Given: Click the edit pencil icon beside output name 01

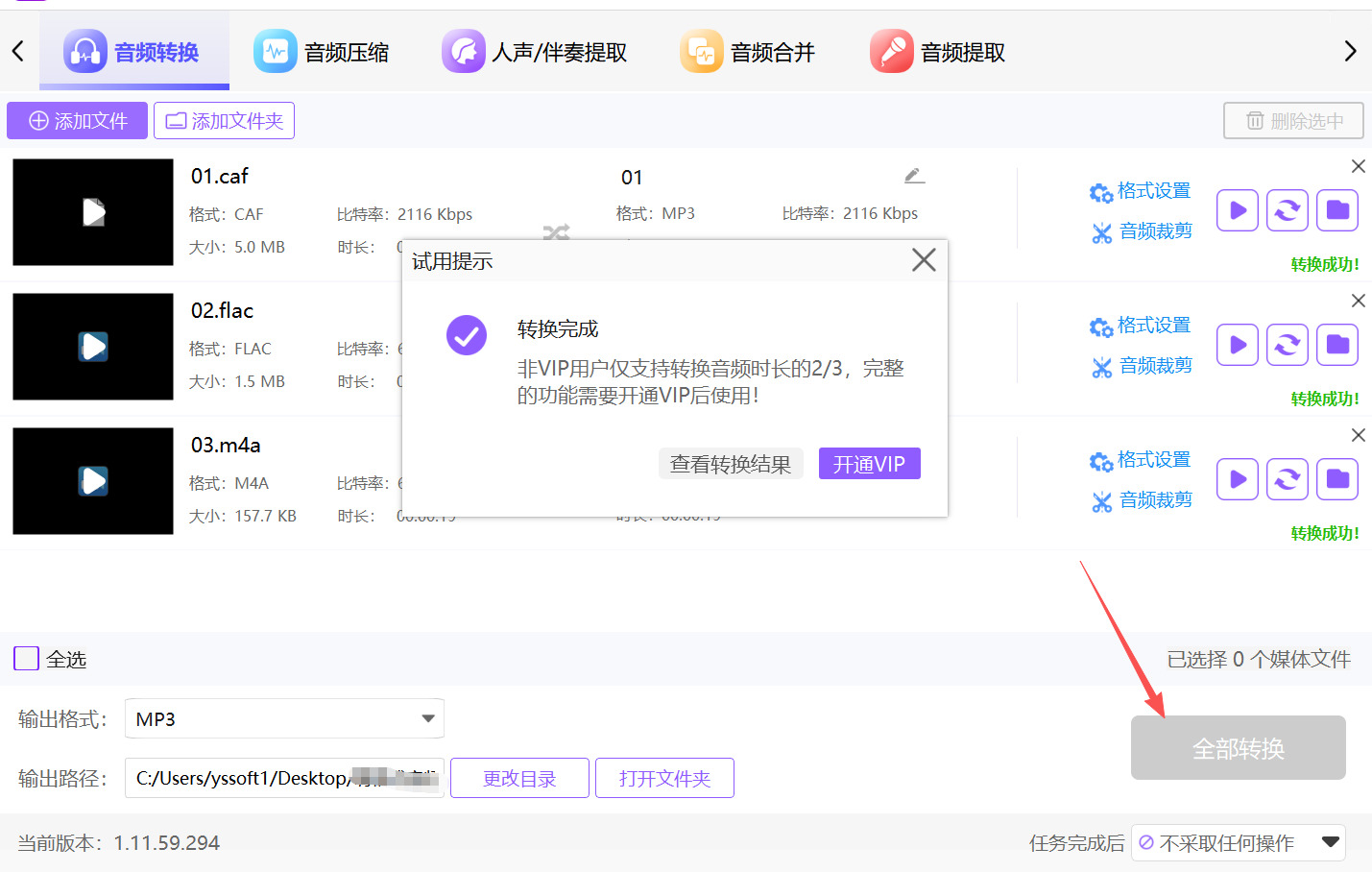Looking at the screenshot, I should [914, 176].
